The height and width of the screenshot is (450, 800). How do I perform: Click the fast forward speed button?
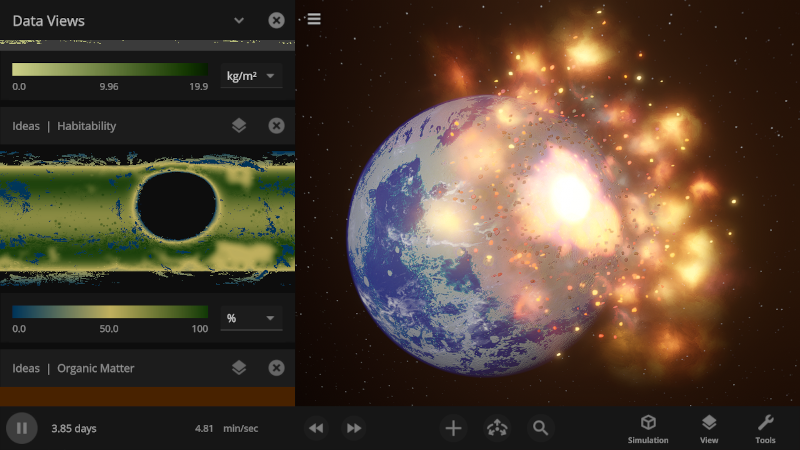pyautogui.click(x=353, y=428)
